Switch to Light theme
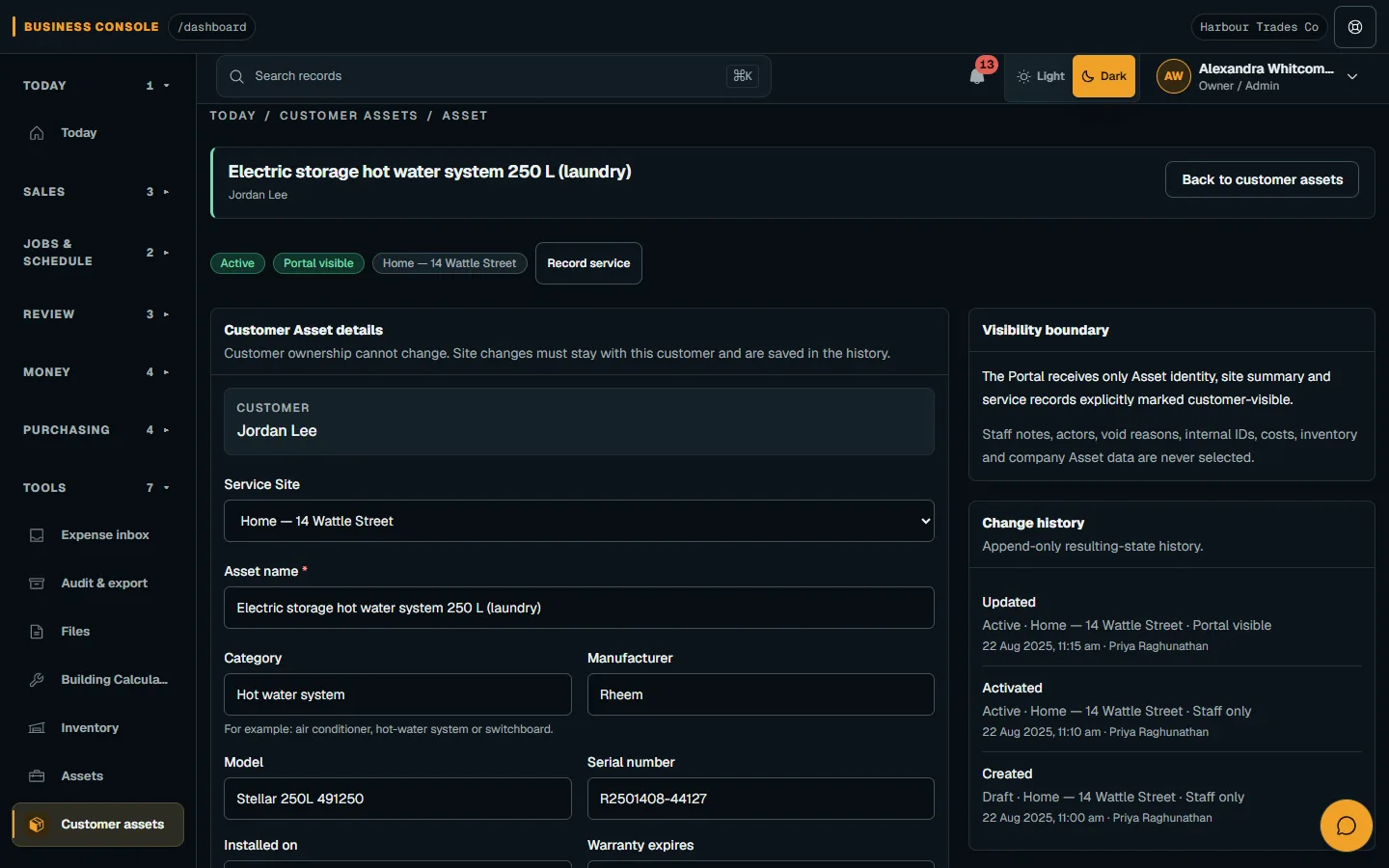The image size is (1389, 868). (x=1041, y=76)
